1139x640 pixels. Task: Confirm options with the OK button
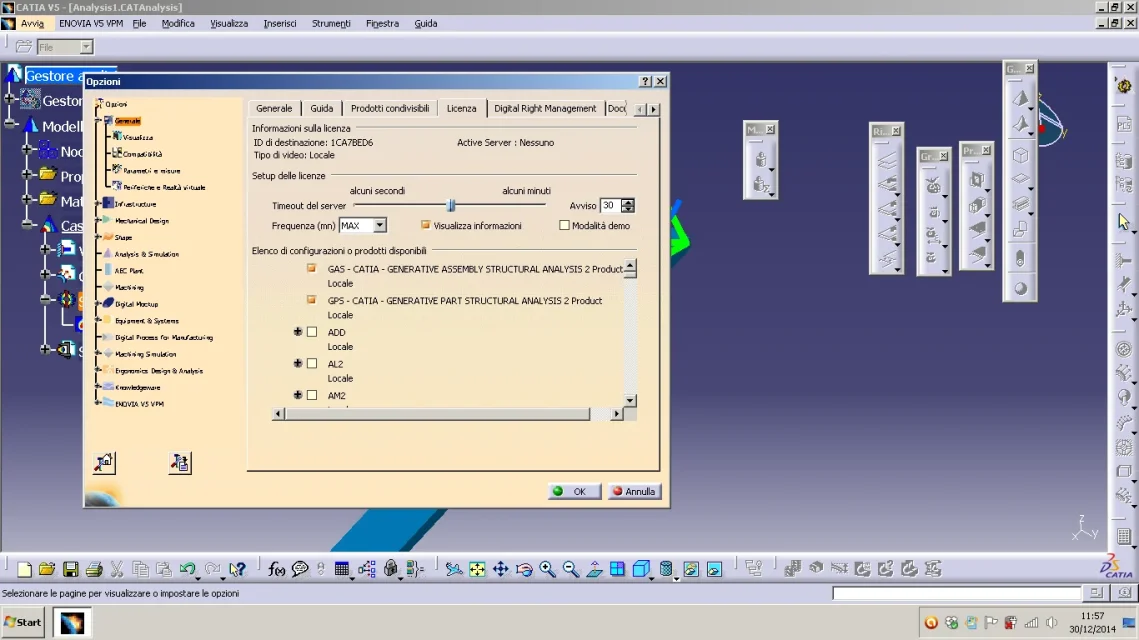(574, 492)
